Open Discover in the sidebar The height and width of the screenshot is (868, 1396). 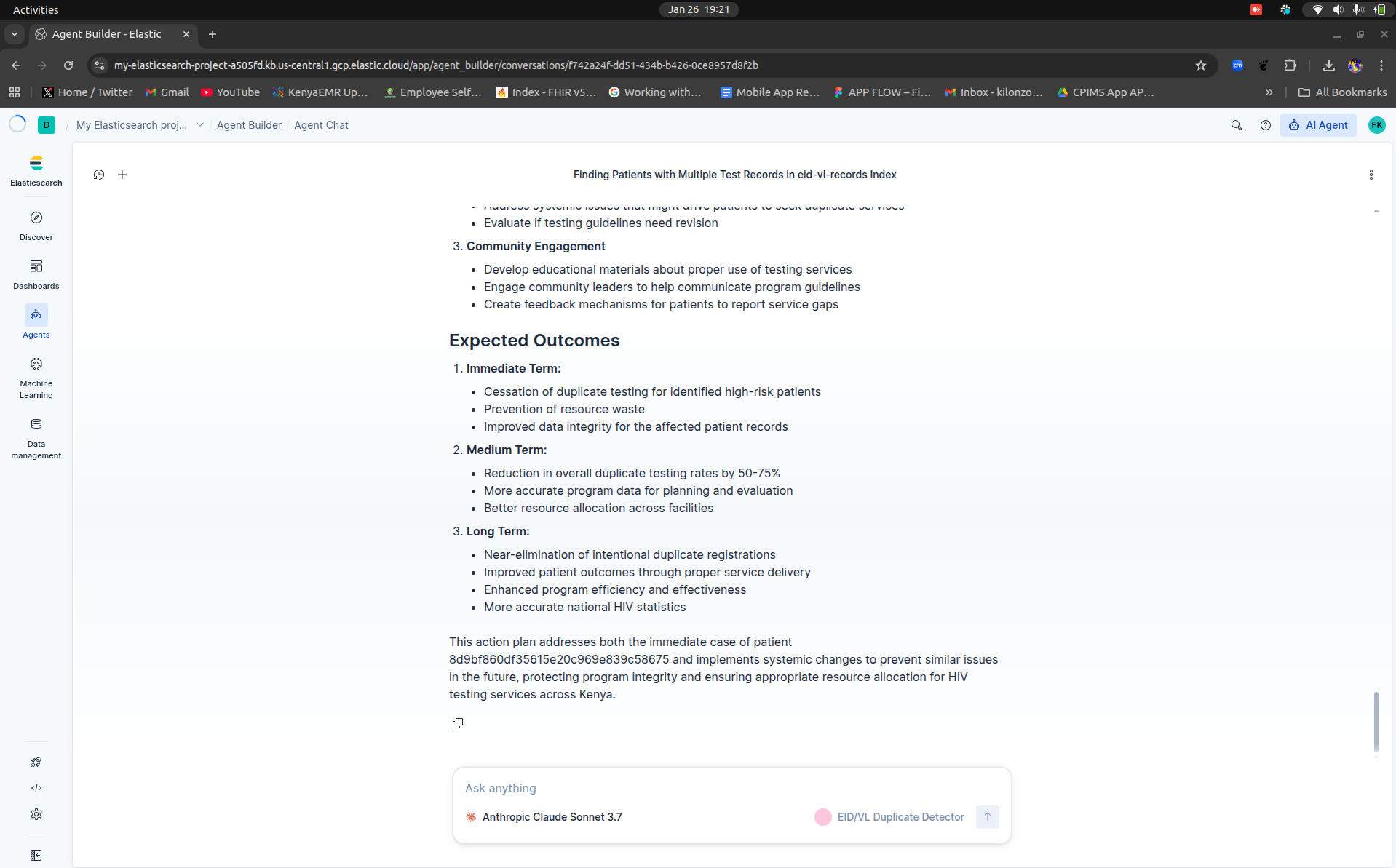click(36, 226)
